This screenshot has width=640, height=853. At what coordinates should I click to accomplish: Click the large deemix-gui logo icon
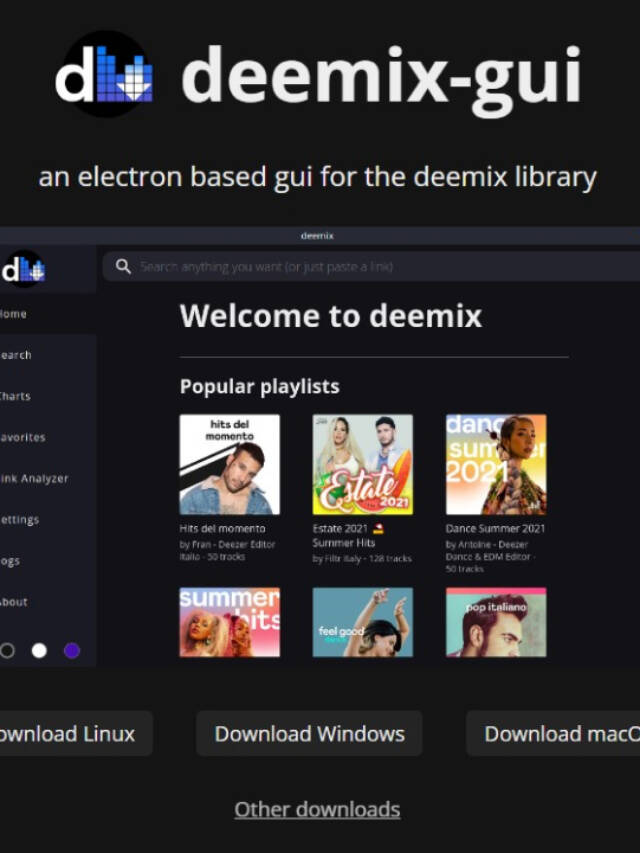pos(104,74)
